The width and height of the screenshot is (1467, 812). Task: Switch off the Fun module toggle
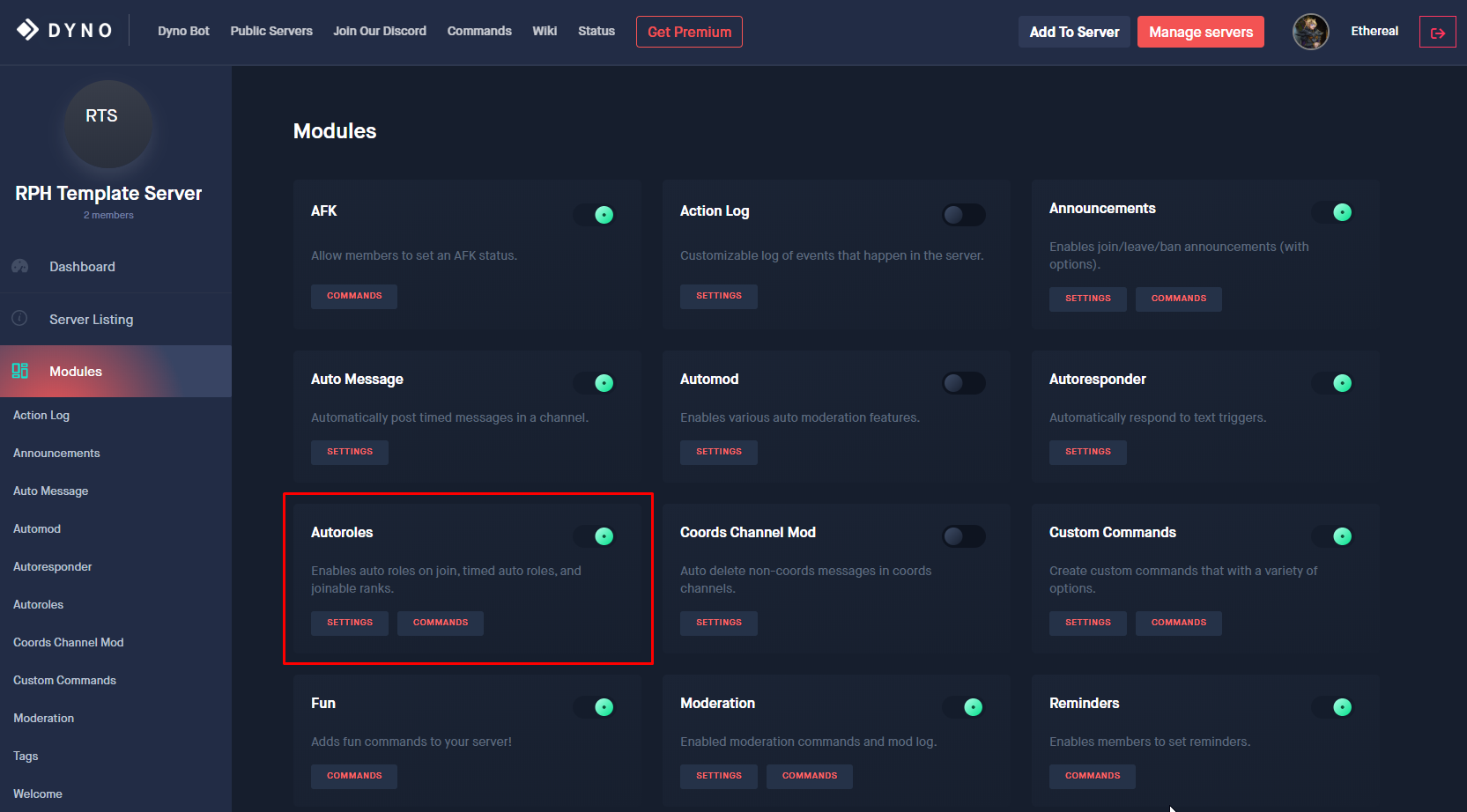595,706
